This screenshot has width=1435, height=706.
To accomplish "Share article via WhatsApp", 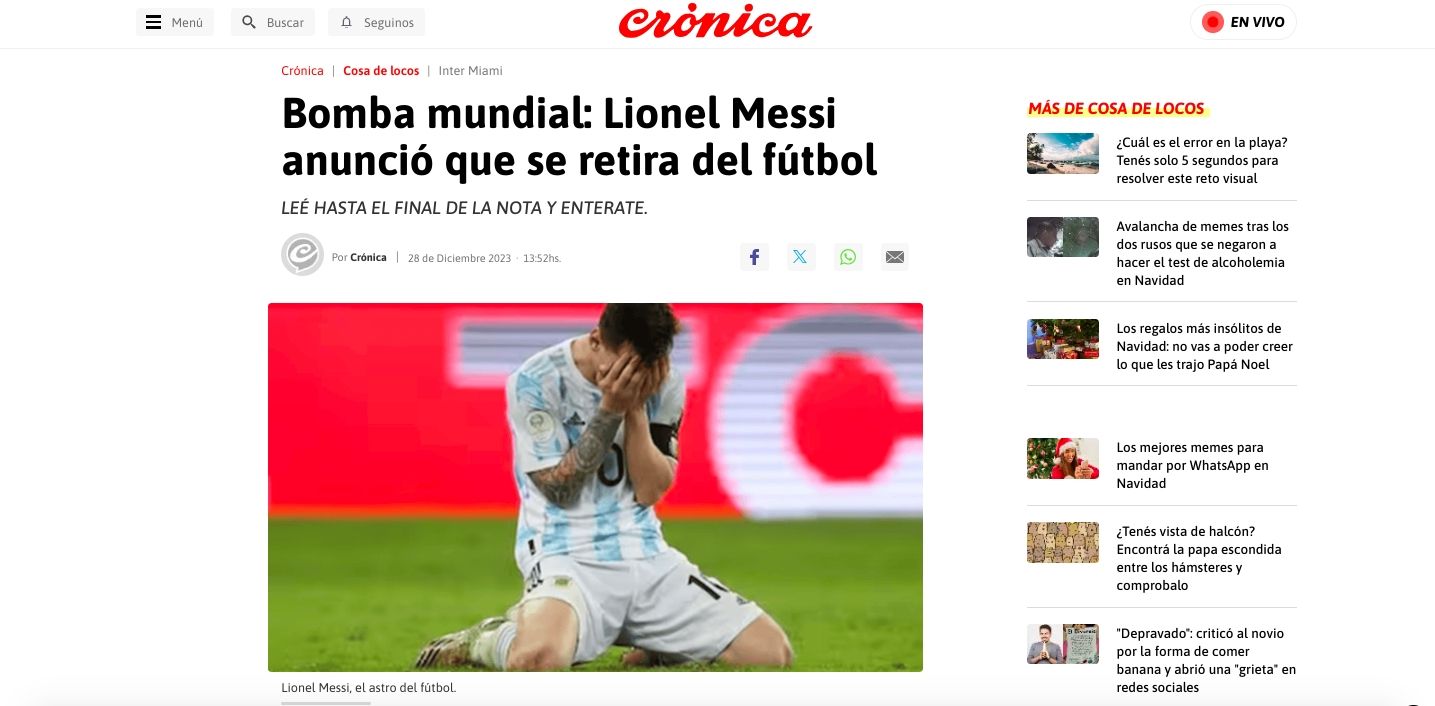I will (848, 257).
